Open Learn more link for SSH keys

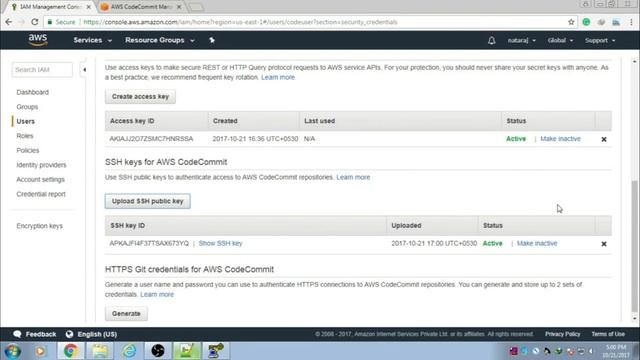(353, 177)
